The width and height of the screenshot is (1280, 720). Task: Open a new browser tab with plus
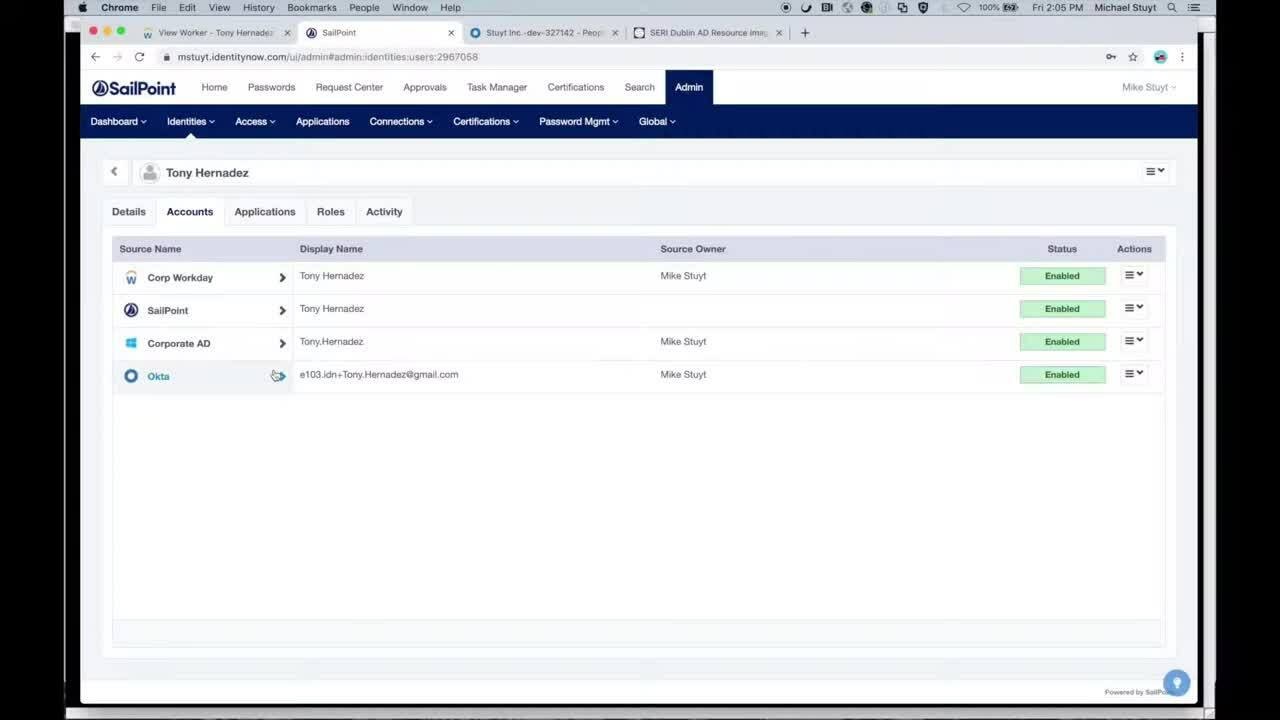[x=805, y=33]
